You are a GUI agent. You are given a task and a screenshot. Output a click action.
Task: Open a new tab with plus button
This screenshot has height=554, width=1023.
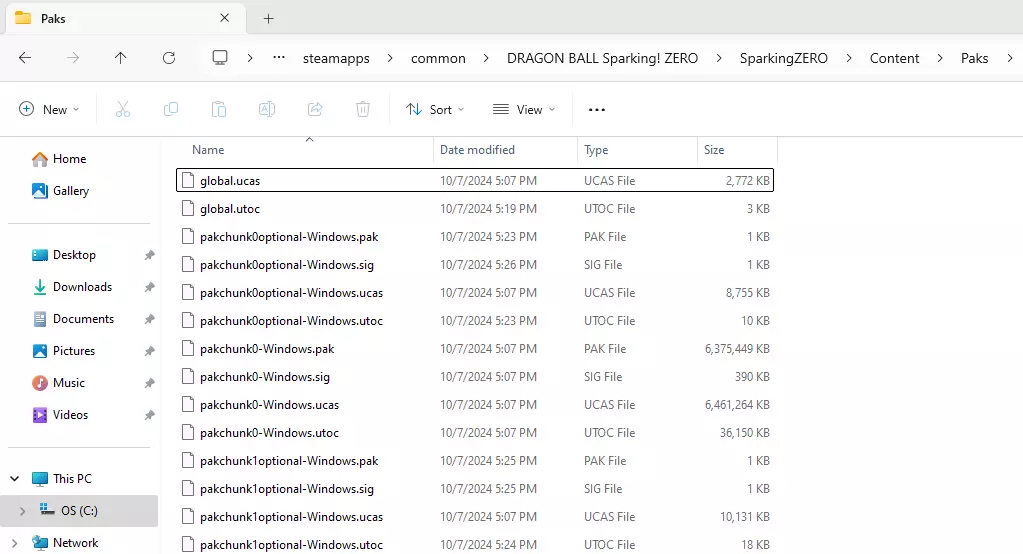pos(268,18)
